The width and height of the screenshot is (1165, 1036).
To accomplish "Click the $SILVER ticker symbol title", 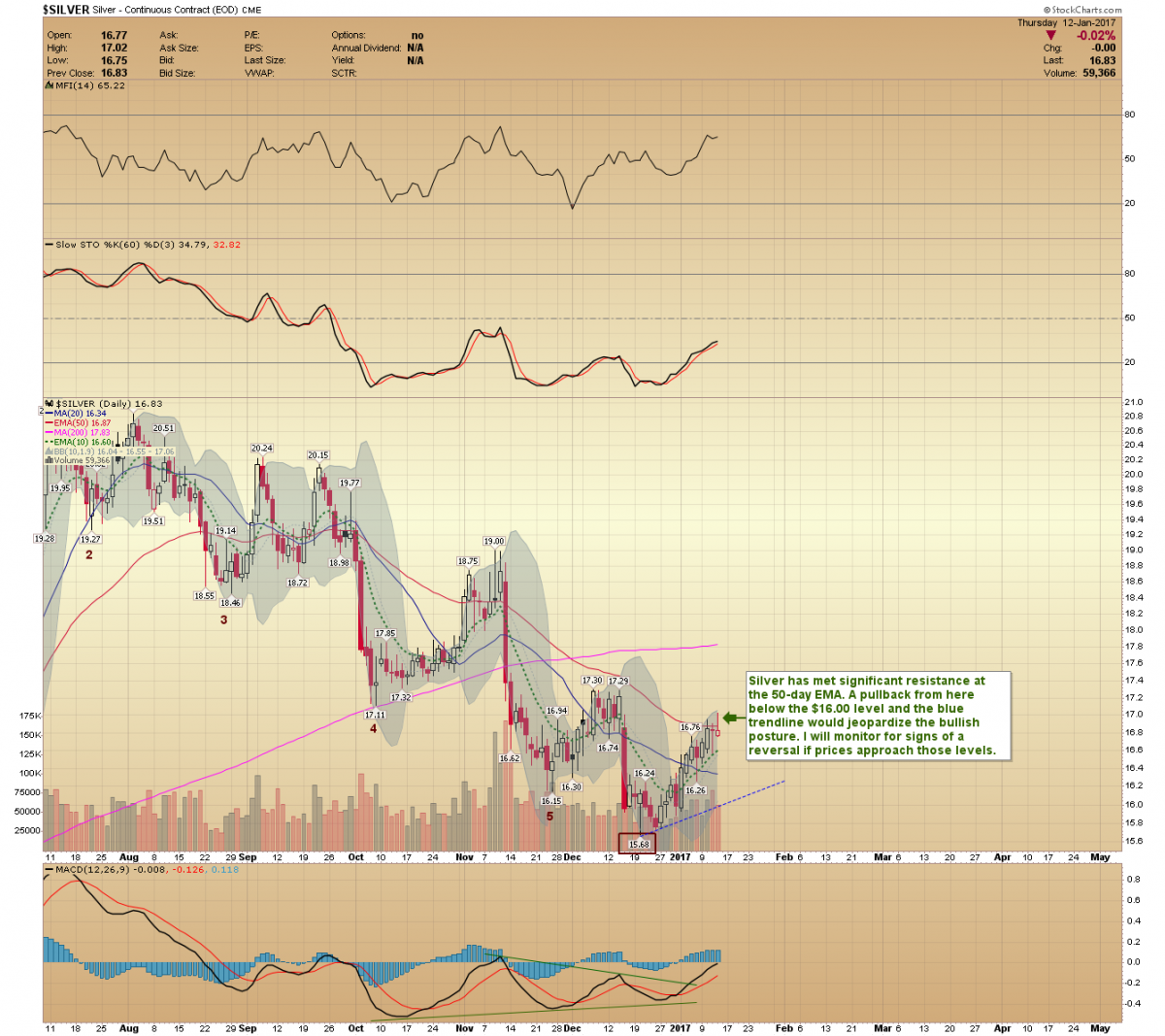I will tap(65, 9).
